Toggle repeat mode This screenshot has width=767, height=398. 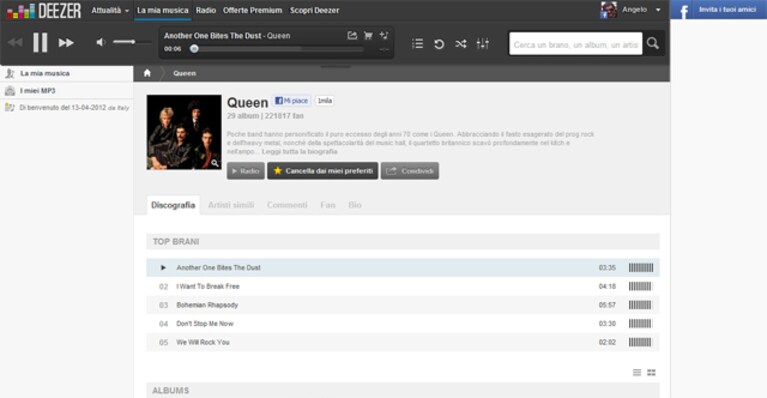click(x=439, y=44)
